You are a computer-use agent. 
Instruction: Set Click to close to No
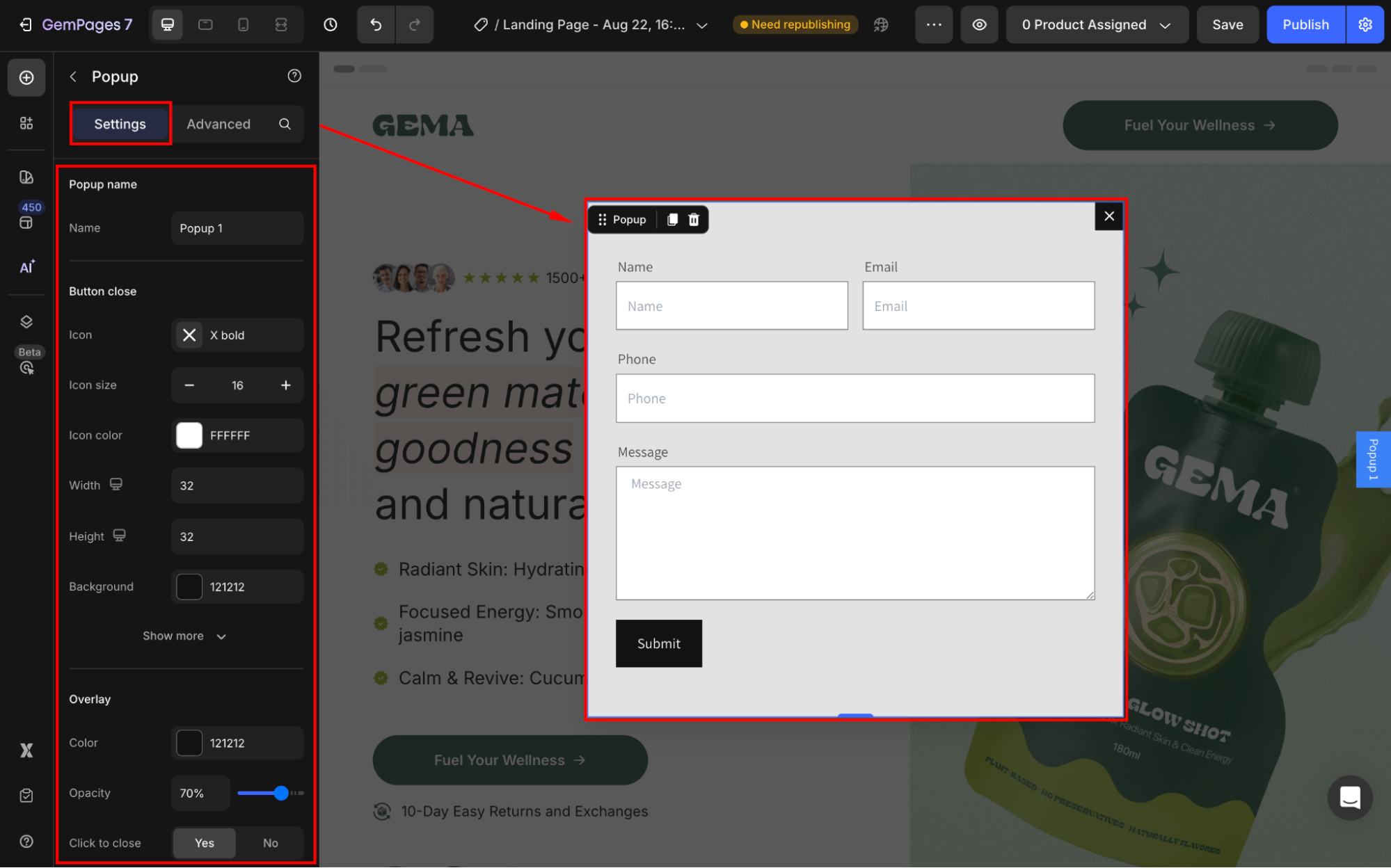point(270,843)
